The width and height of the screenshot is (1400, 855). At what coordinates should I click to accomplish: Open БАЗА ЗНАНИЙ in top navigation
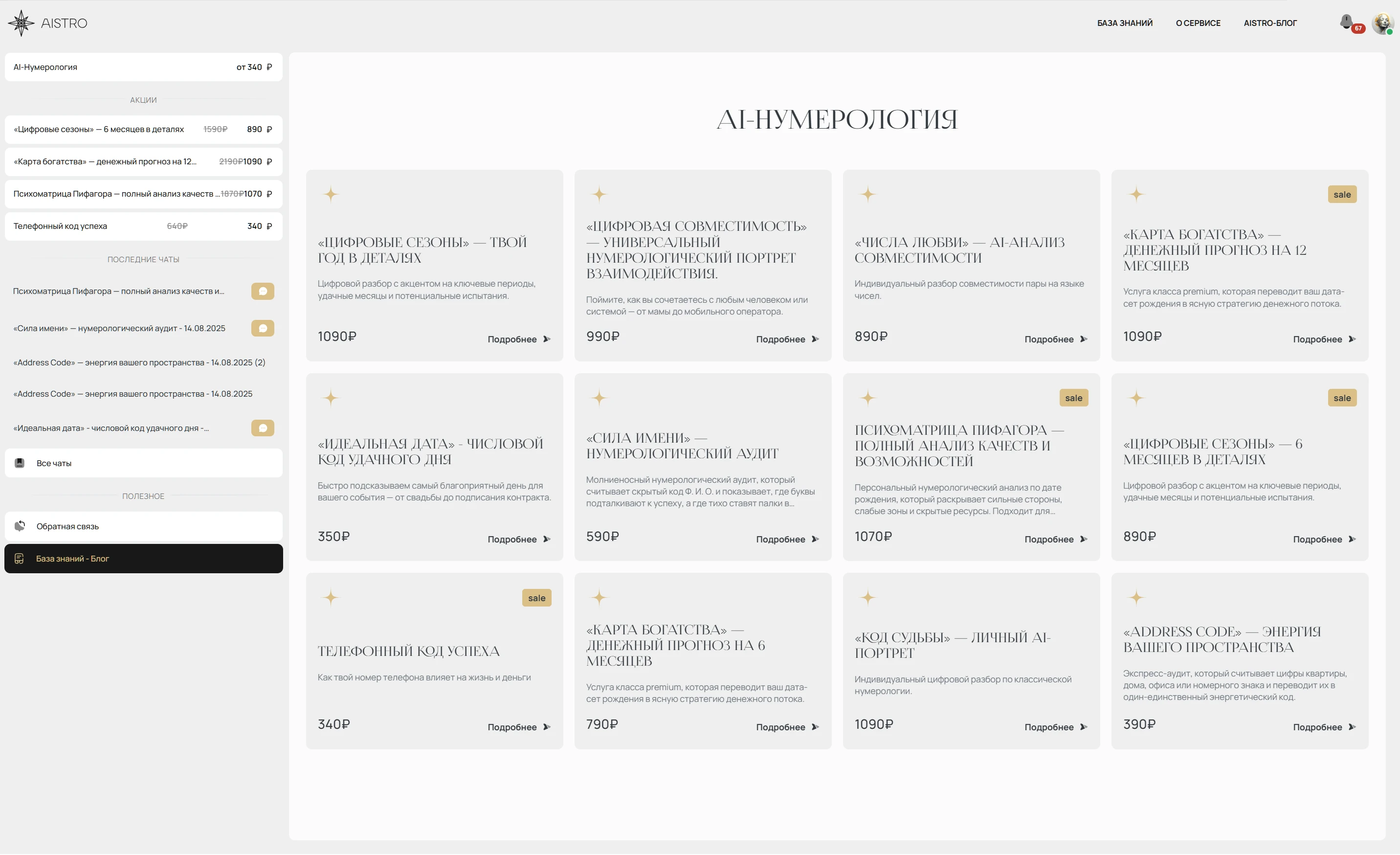coord(1124,23)
